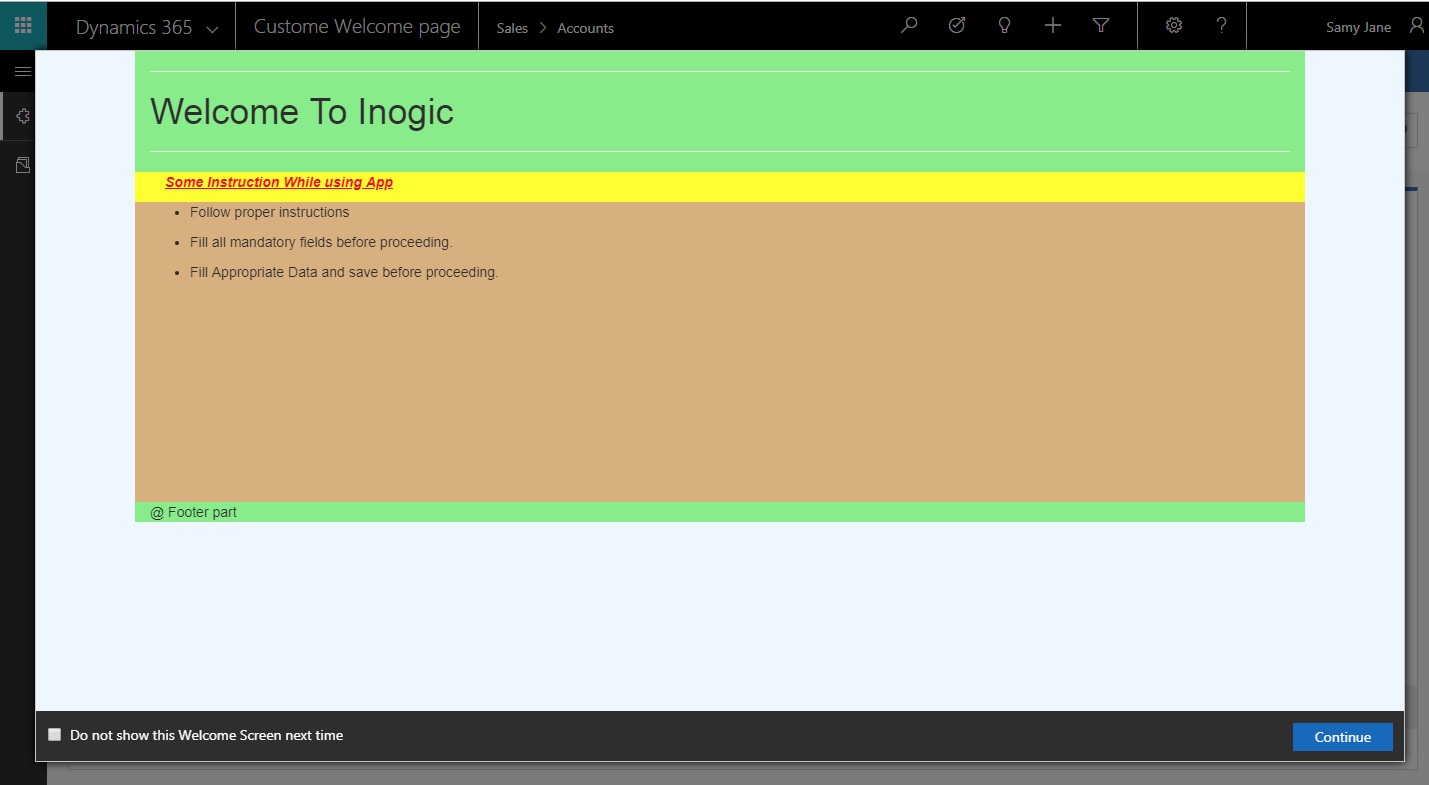This screenshot has height=785, width=1429.
Task: Select Accounts in the breadcrumb
Action: 585,28
